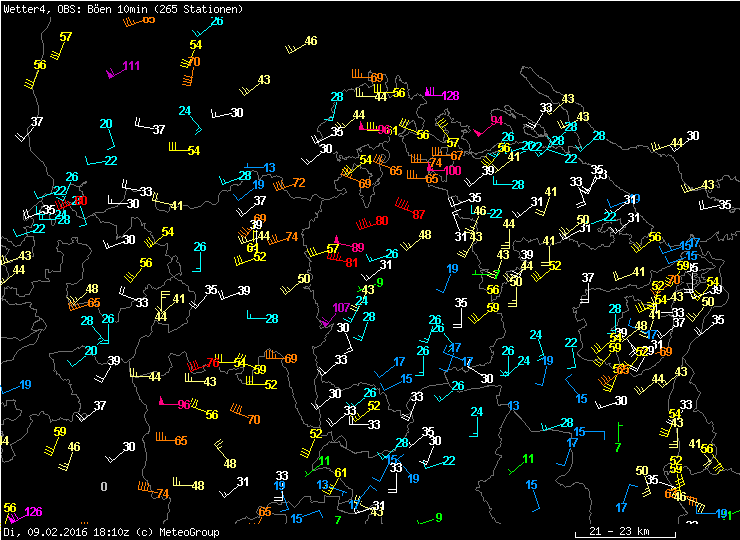This screenshot has height=540, width=740.
Task: Click the red 81 gust reading
Action: click(x=351, y=263)
